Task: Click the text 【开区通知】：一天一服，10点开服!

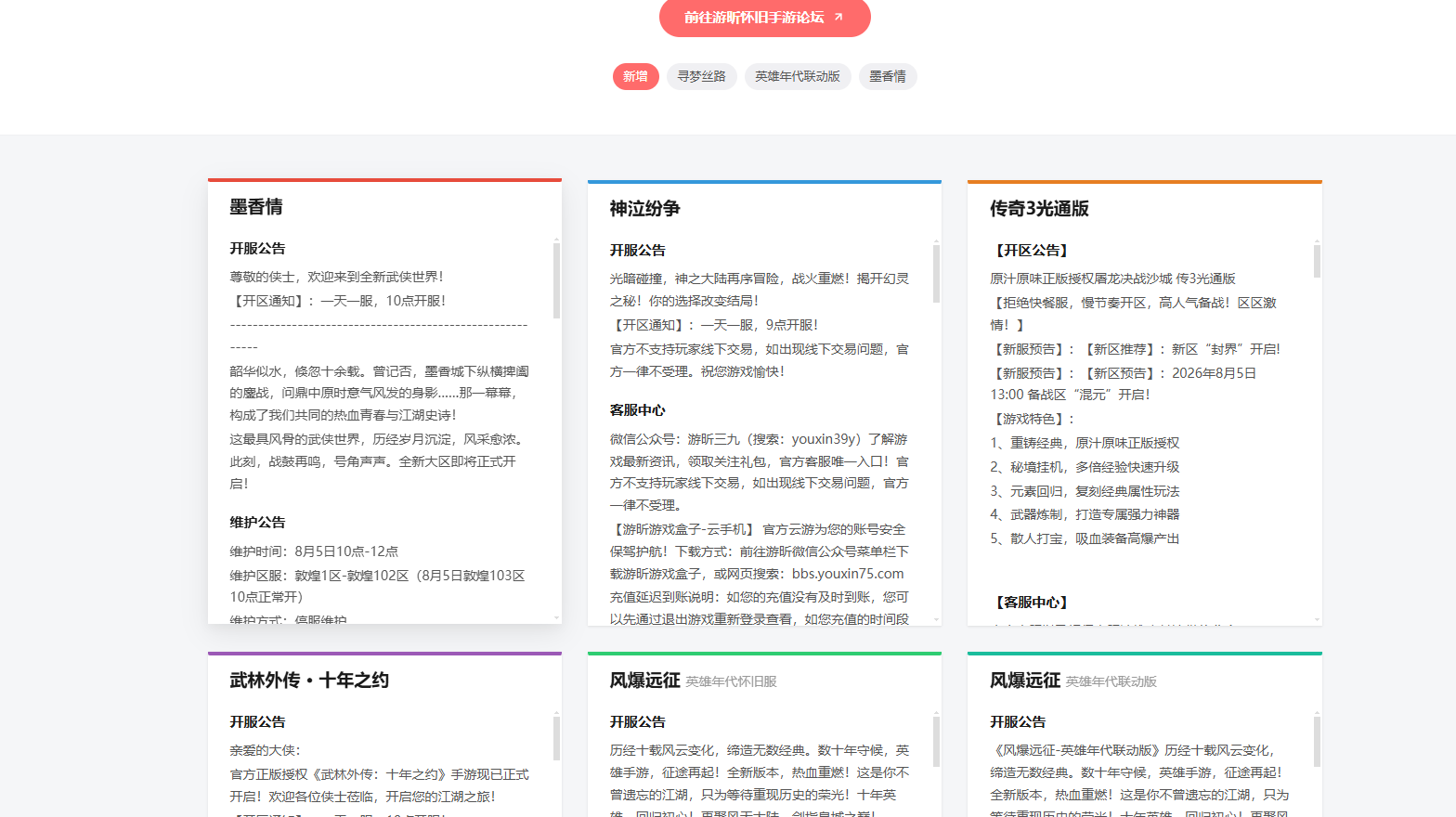Action: pos(338,301)
